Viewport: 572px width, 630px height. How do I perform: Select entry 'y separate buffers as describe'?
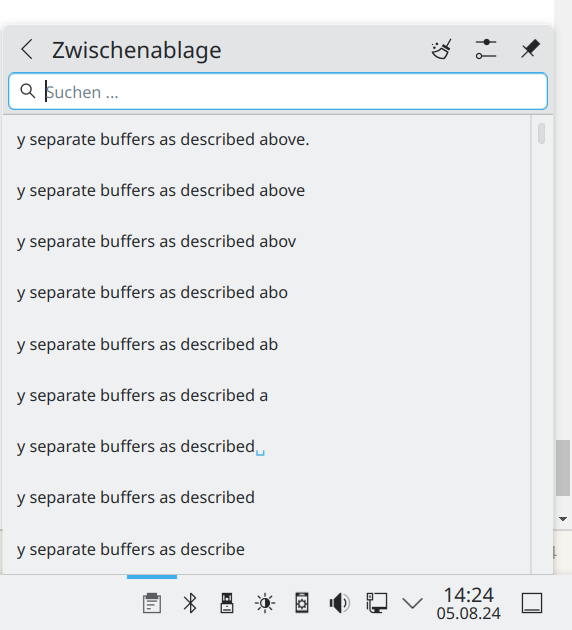[x=267, y=549]
